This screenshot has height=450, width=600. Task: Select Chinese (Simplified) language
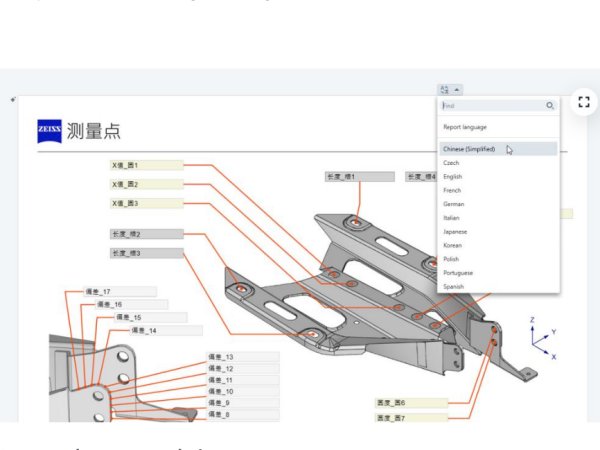[469, 149]
